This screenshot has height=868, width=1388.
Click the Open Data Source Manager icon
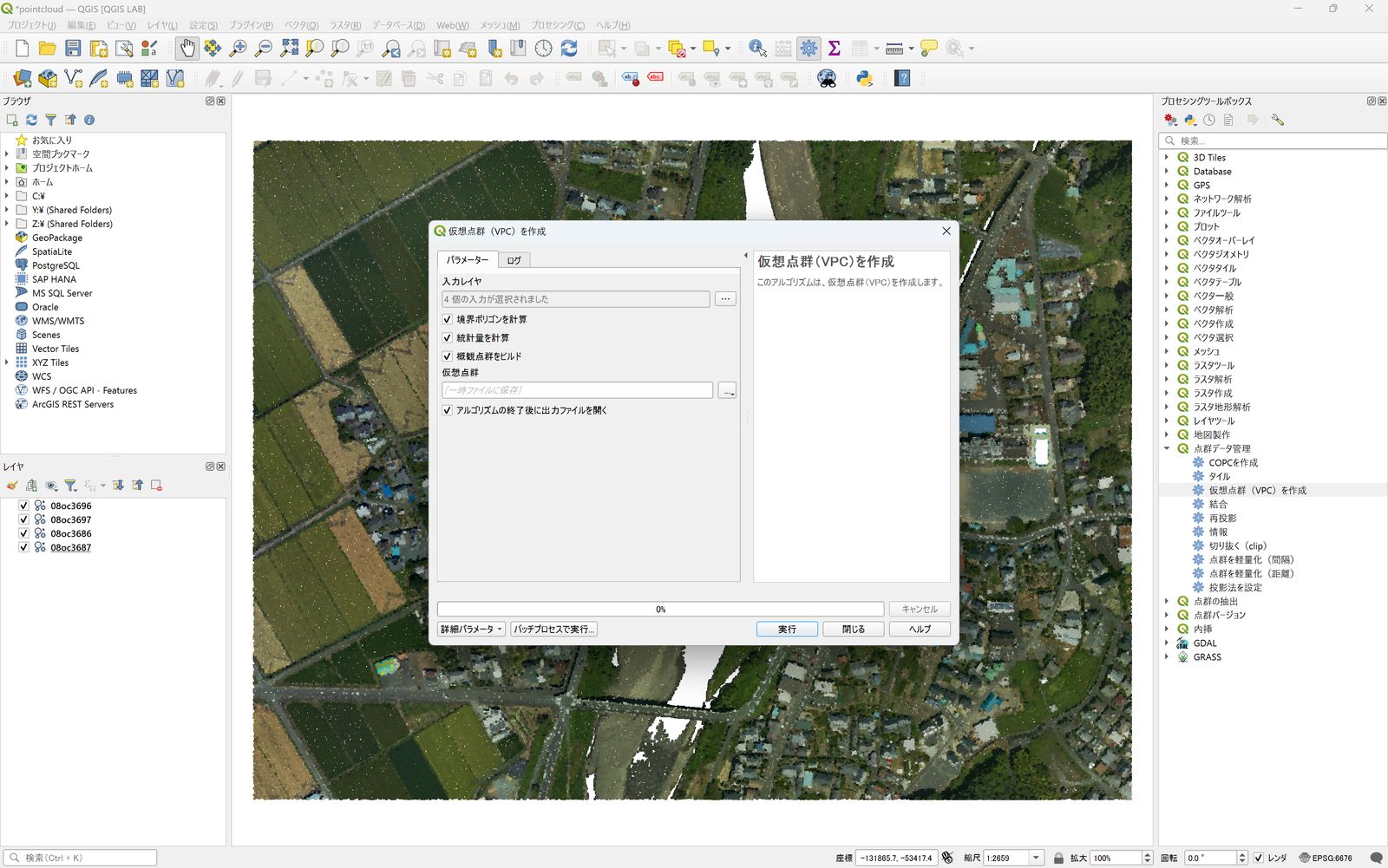click(x=22, y=79)
